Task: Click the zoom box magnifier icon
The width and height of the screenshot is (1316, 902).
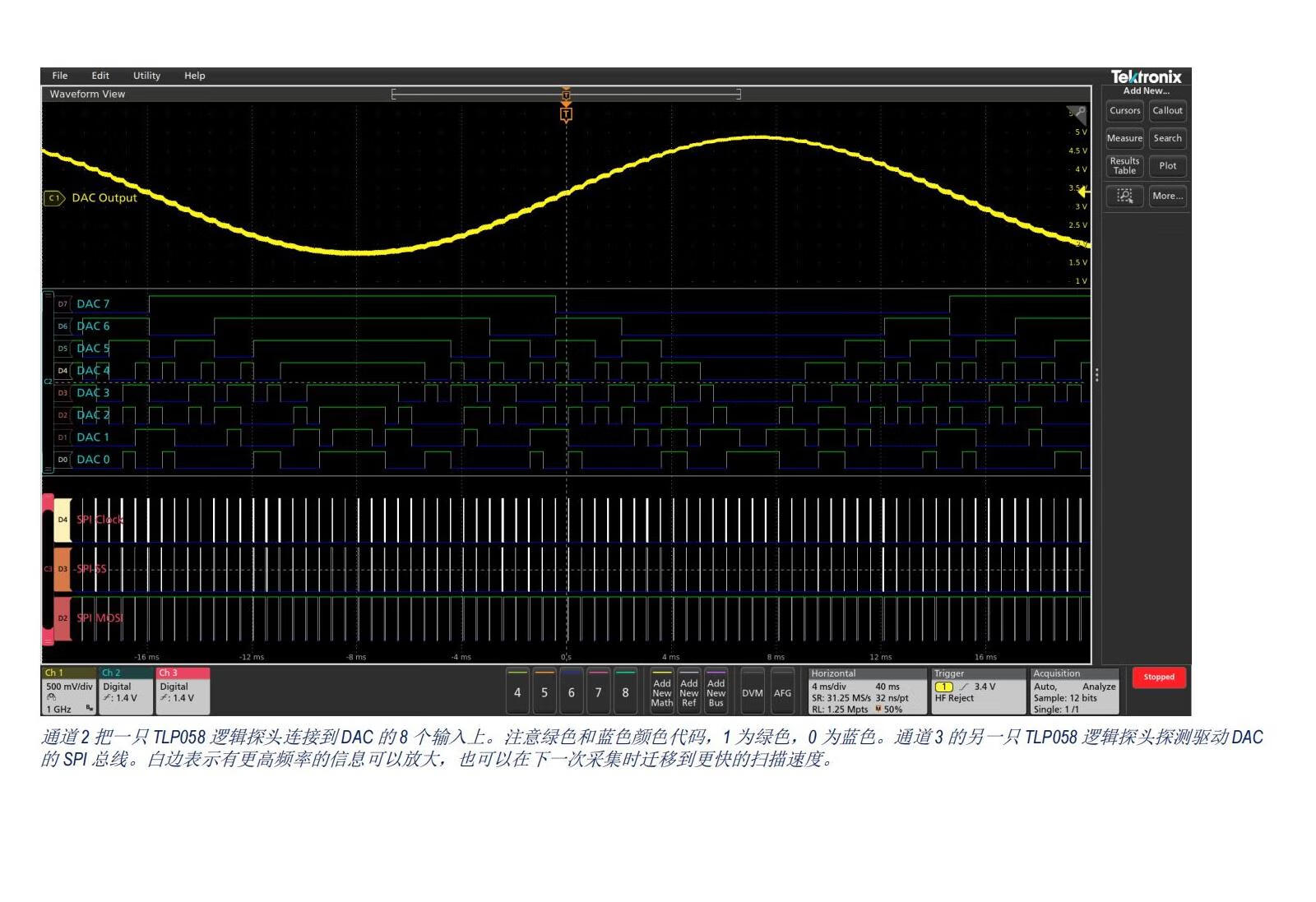Action: [1124, 196]
